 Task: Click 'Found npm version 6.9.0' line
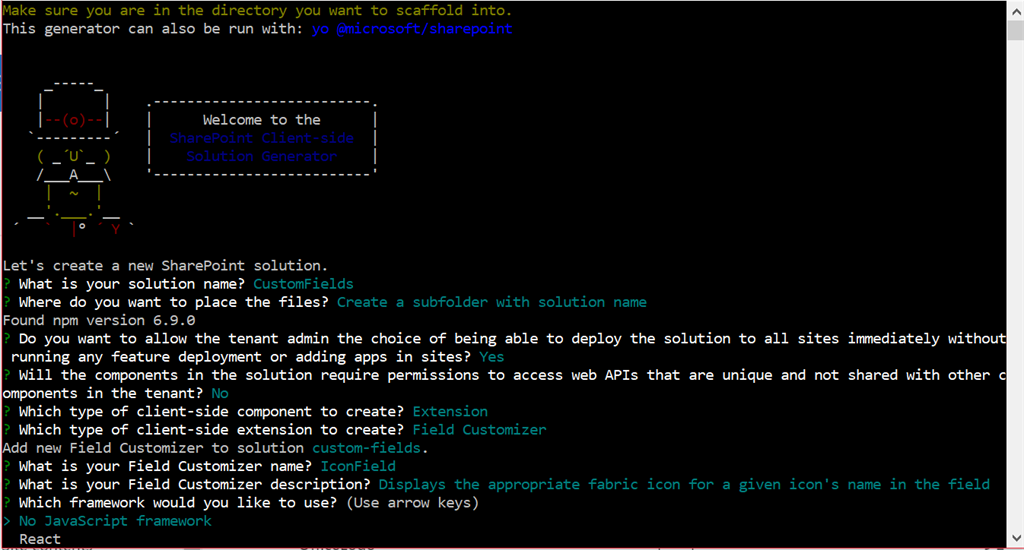[x=99, y=321]
